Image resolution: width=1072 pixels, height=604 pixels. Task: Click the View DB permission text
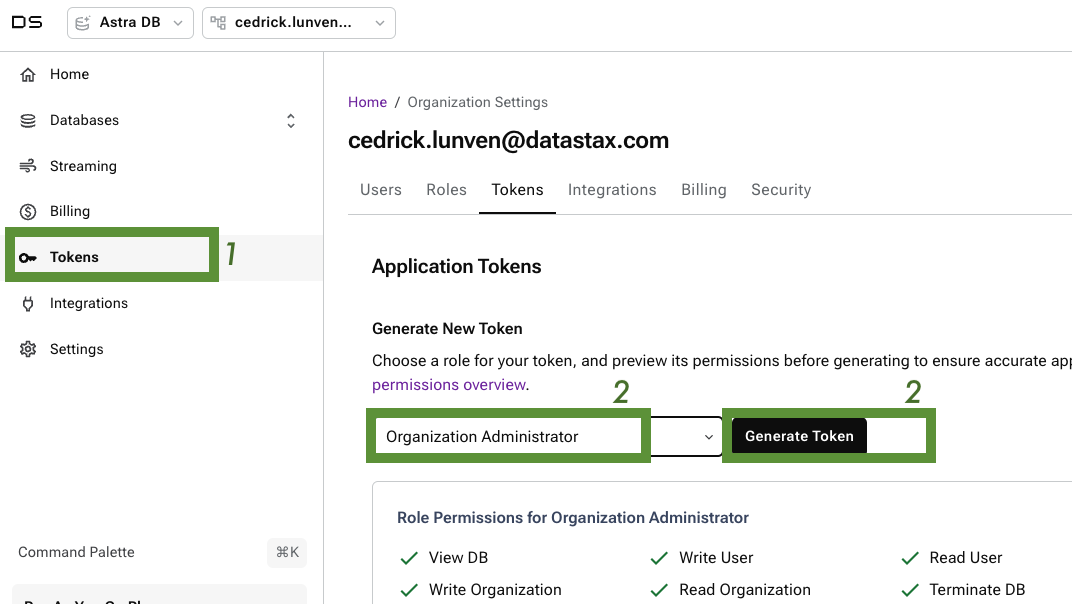coord(458,558)
